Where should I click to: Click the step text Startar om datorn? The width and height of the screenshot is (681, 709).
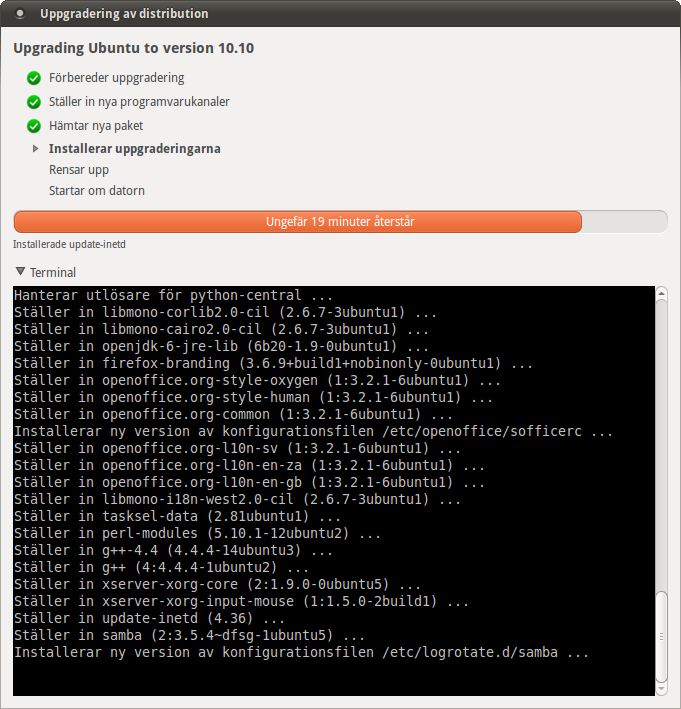(x=97, y=191)
